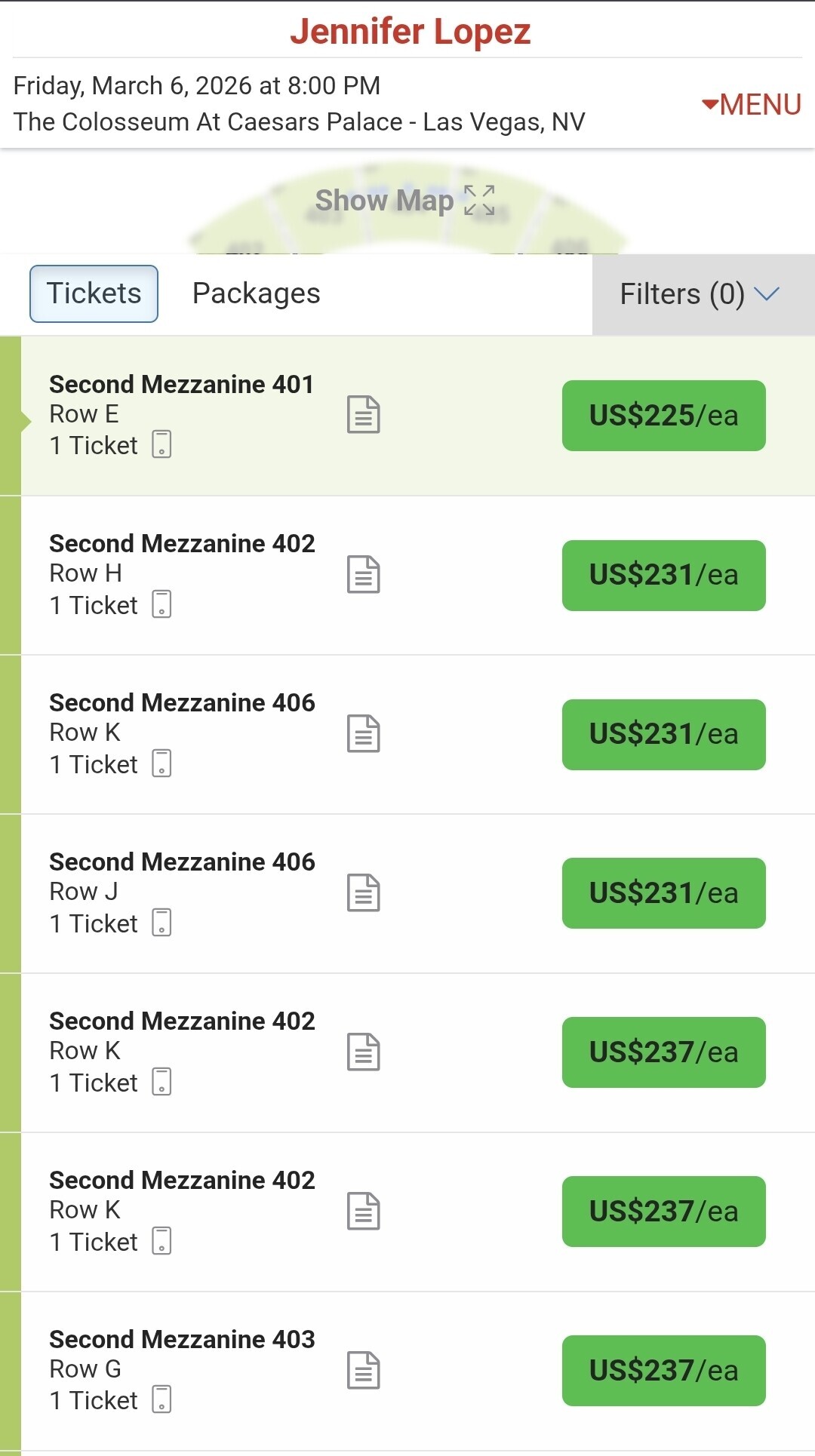This screenshot has height=1456, width=815.
Task: Click mobile ticket icon for Mezzanine 402 Row H
Action: click(x=161, y=604)
